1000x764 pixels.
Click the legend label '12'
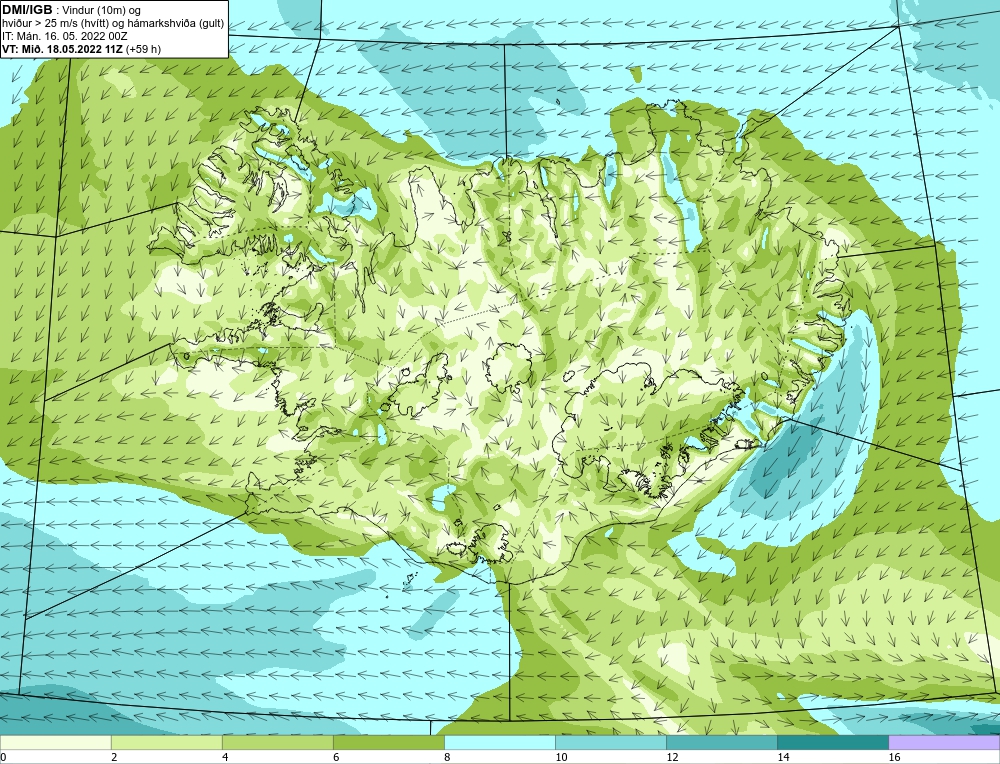[672, 757]
